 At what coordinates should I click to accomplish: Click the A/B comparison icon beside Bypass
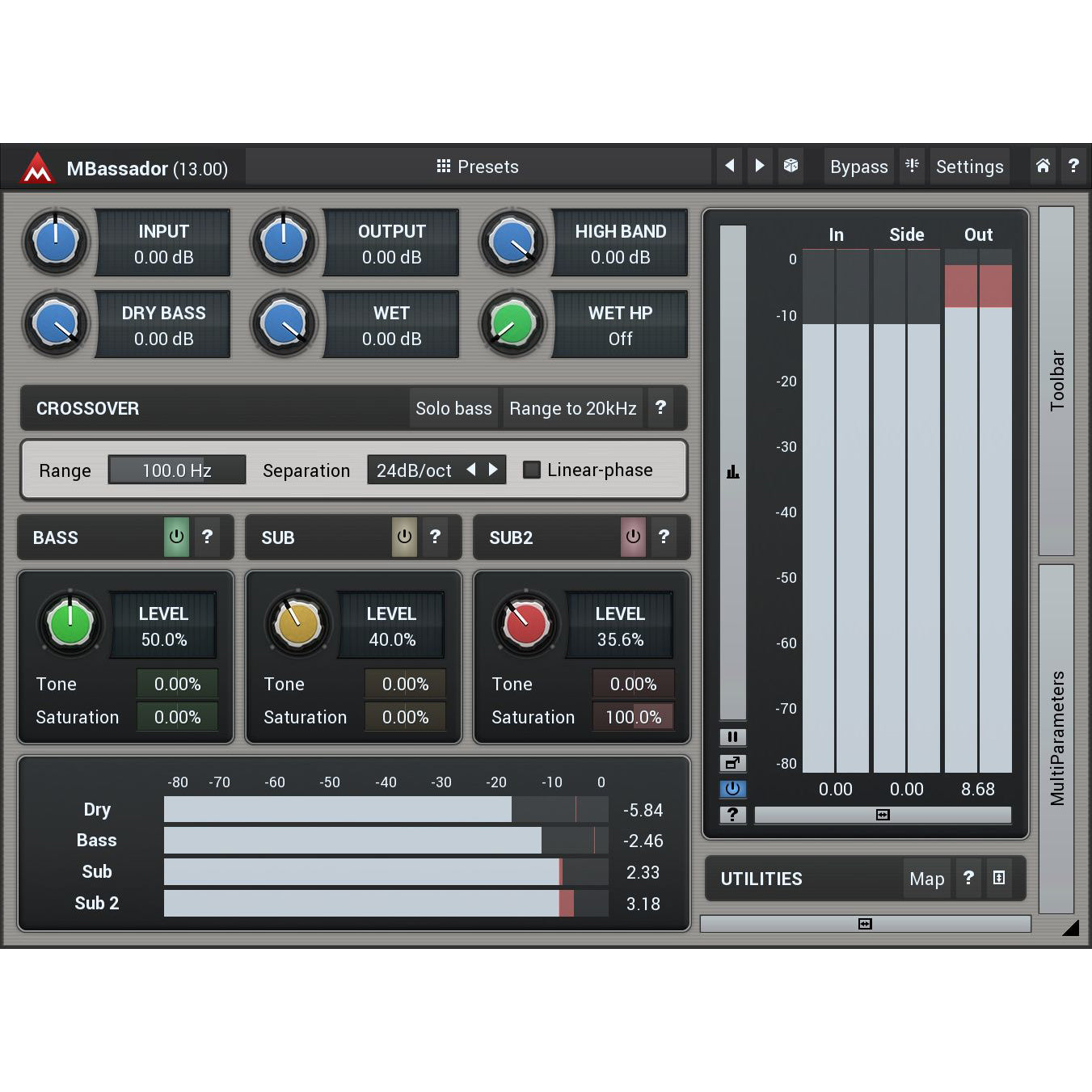pos(913,166)
